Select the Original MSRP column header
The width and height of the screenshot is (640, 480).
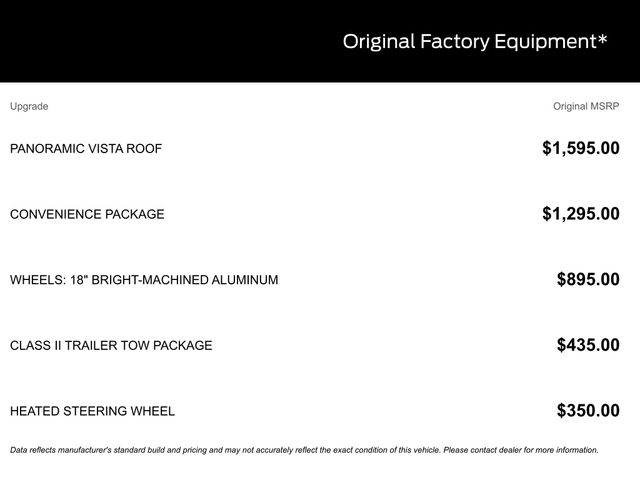tap(586, 106)
